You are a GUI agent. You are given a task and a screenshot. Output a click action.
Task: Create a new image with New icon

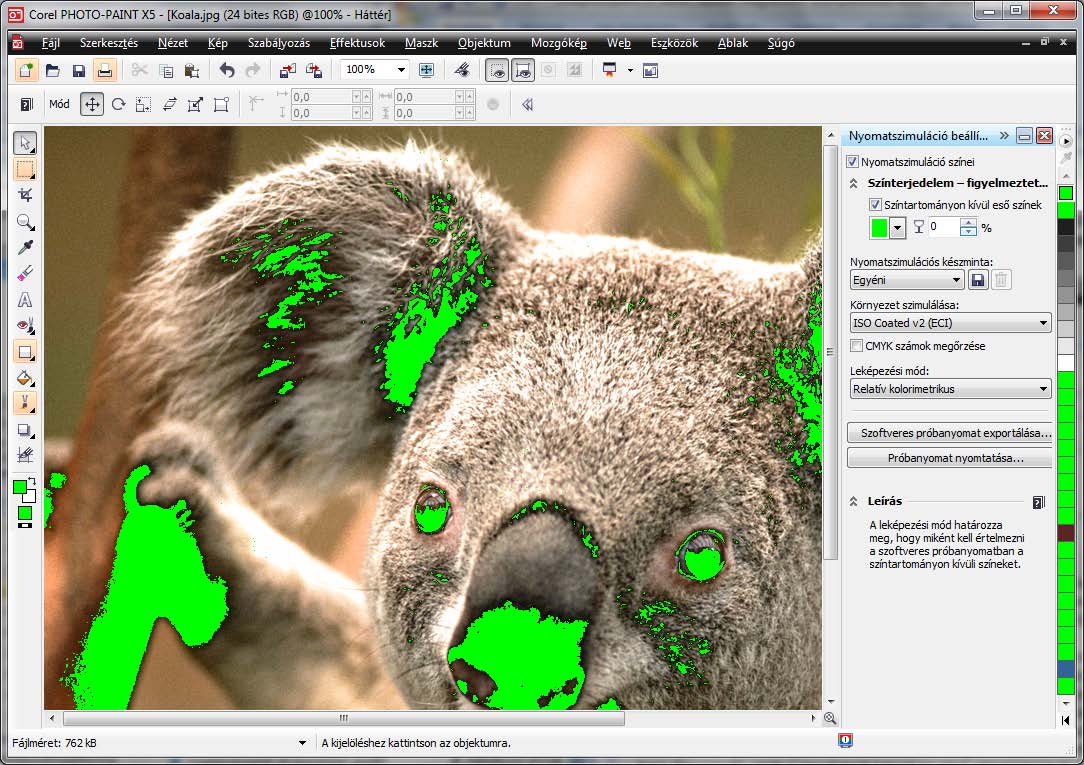tap(26, 70)
